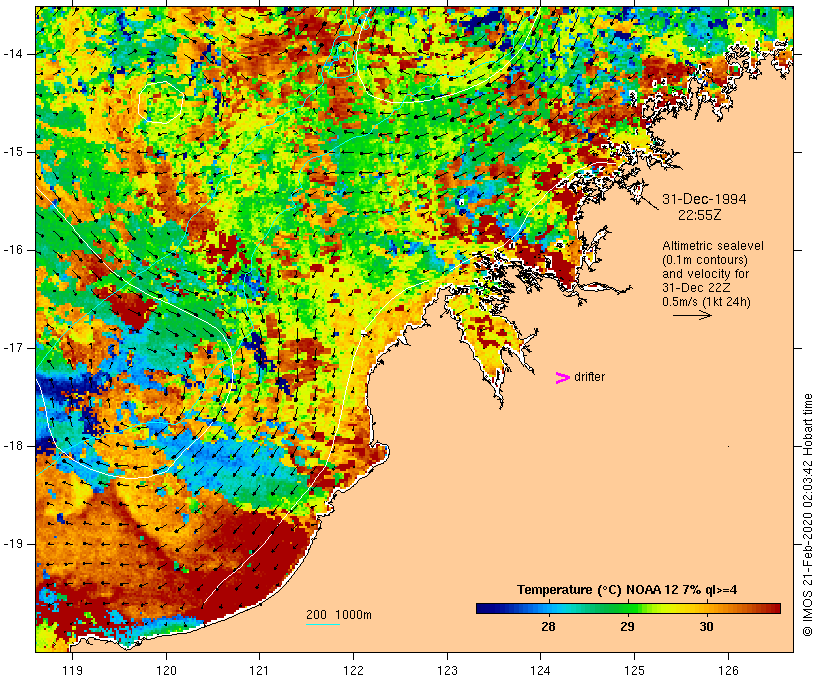Viewport: 820px width, 680px height.
Task: Click the latitude axis label '-15'
Action: (13, 152)
